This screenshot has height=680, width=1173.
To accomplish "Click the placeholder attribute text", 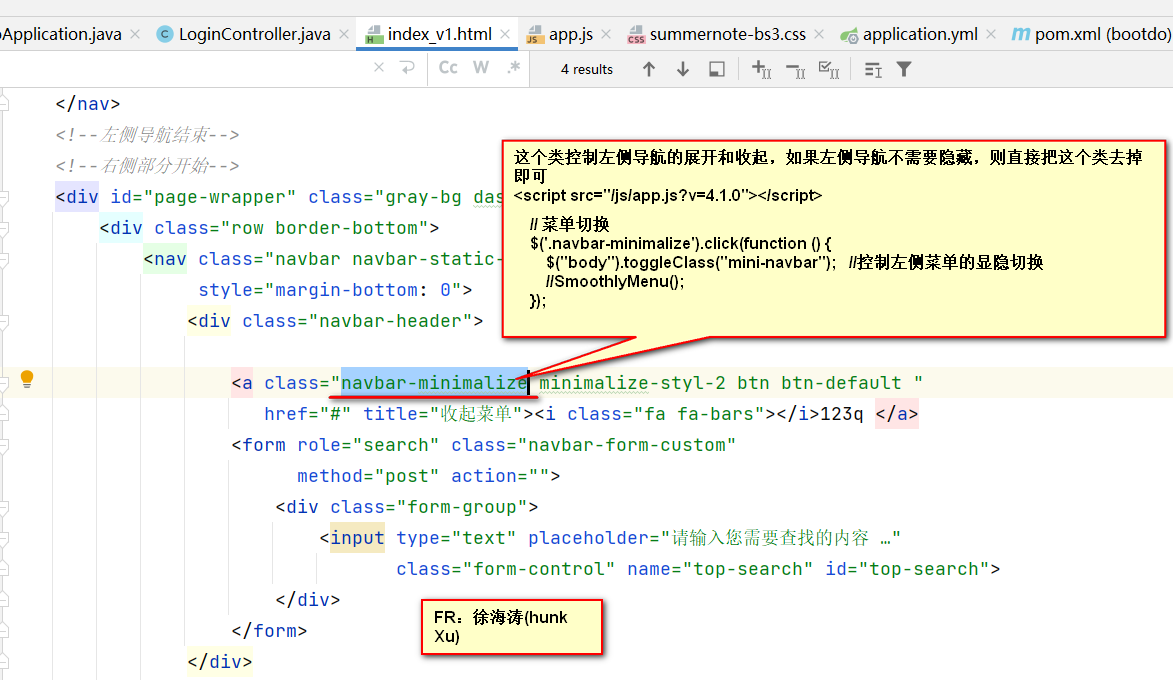I will 714,538.
